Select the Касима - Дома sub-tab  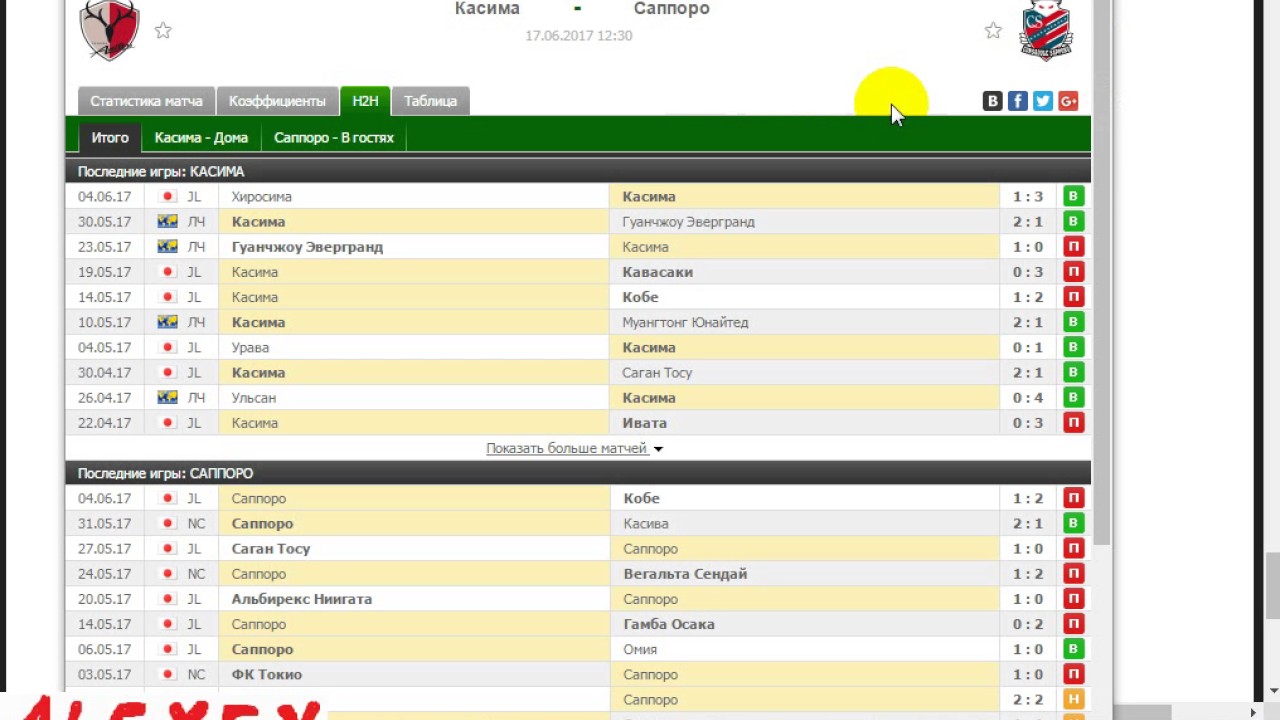coord(201,138)
